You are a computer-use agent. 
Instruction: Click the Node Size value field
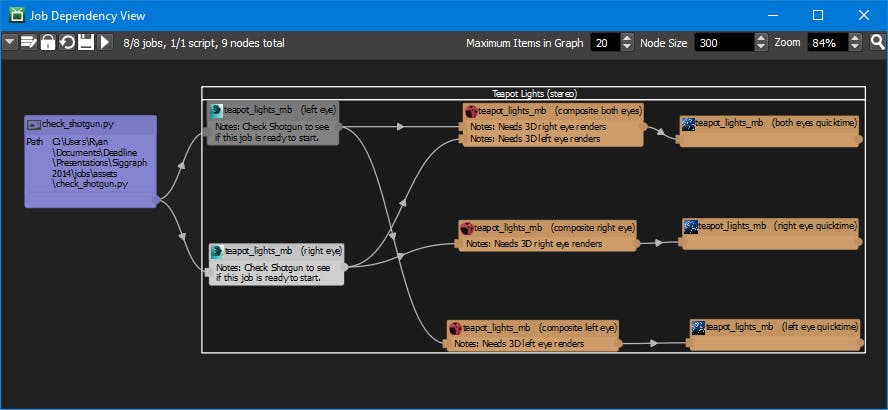pyautogui.click(x=724, y=42)
